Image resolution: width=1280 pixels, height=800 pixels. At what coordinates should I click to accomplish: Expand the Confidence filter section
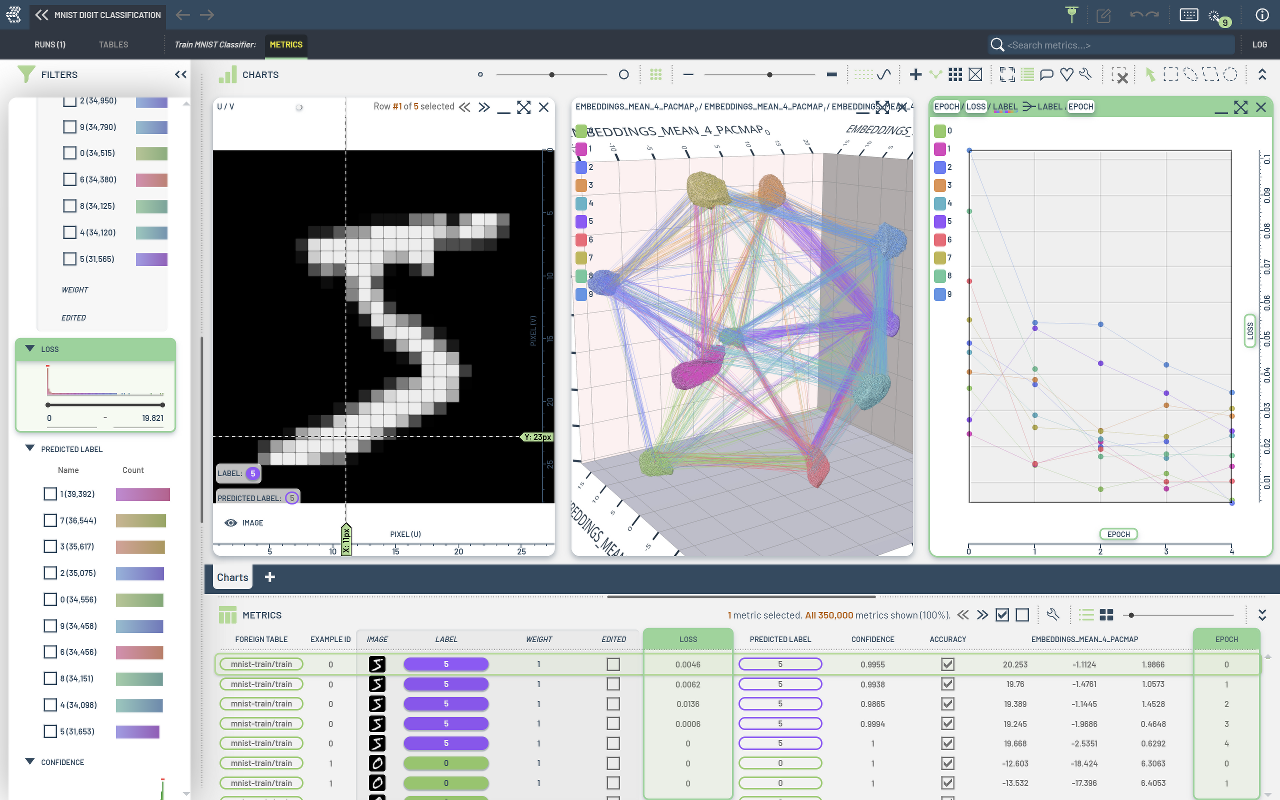[30, 762]
